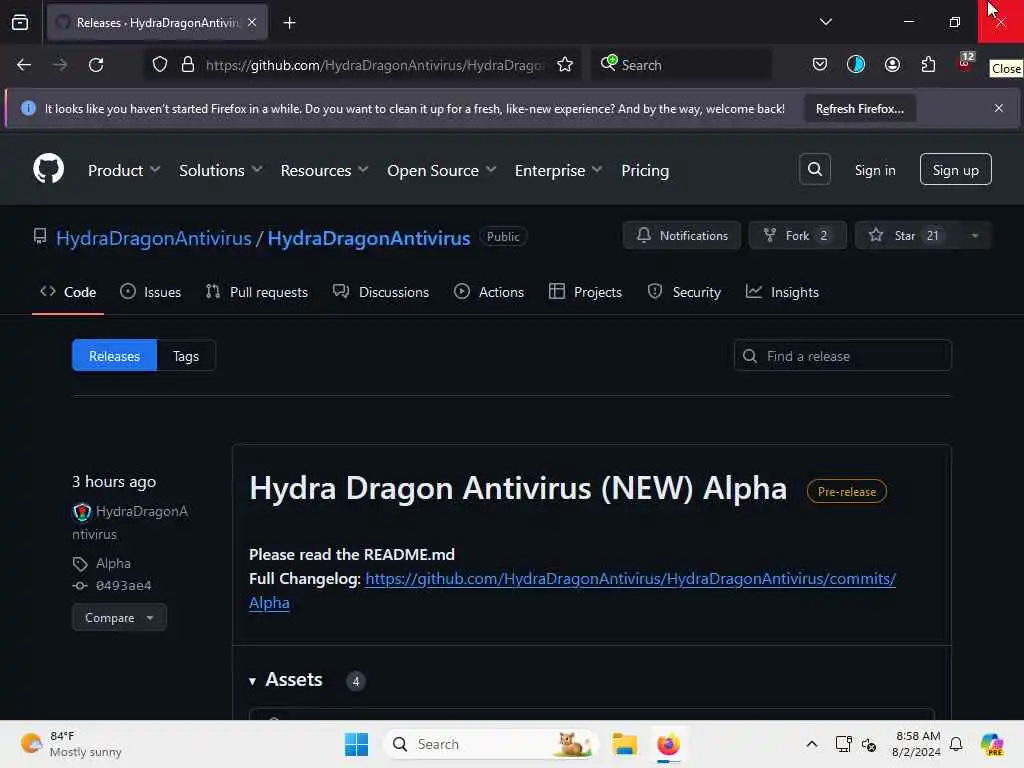View the Insights tab
Screen dimensions: 1024x768
[x=782, y=292]
